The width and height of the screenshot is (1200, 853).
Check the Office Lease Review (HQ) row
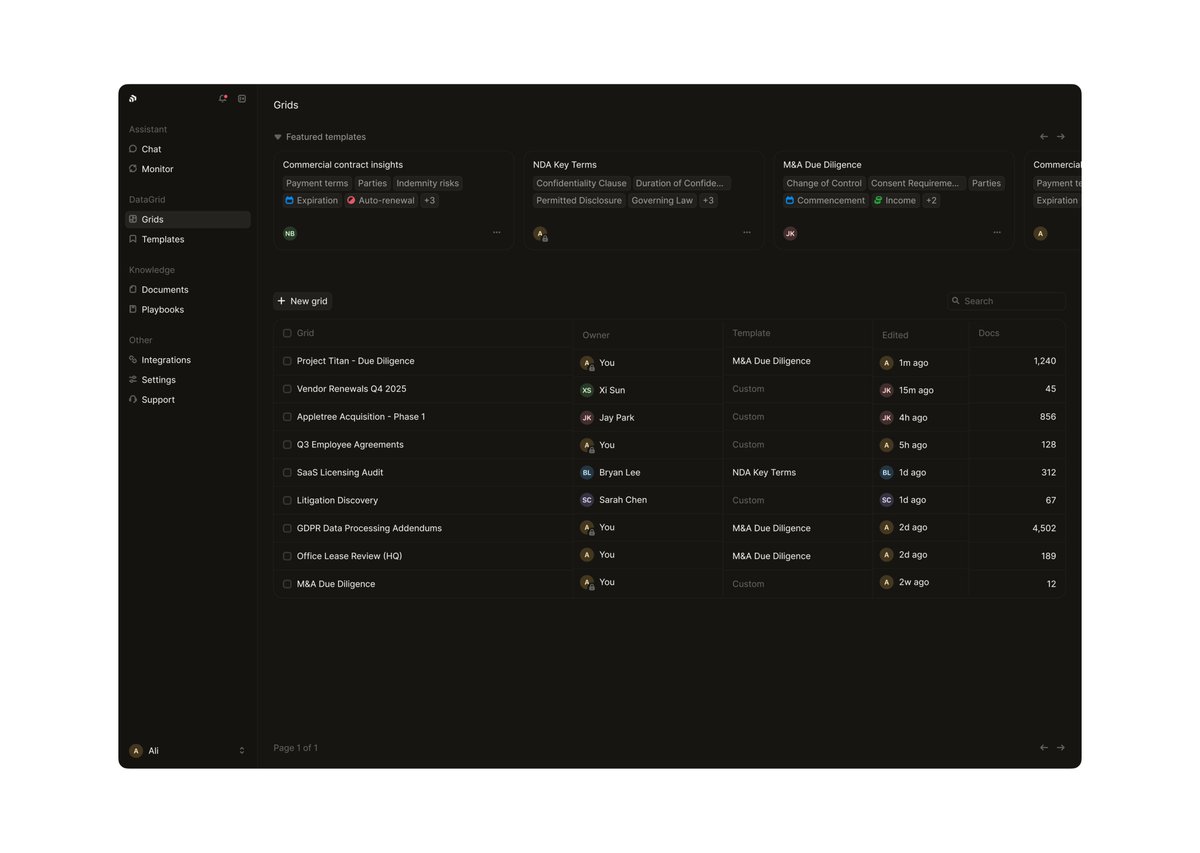click(x=287, y=556)
